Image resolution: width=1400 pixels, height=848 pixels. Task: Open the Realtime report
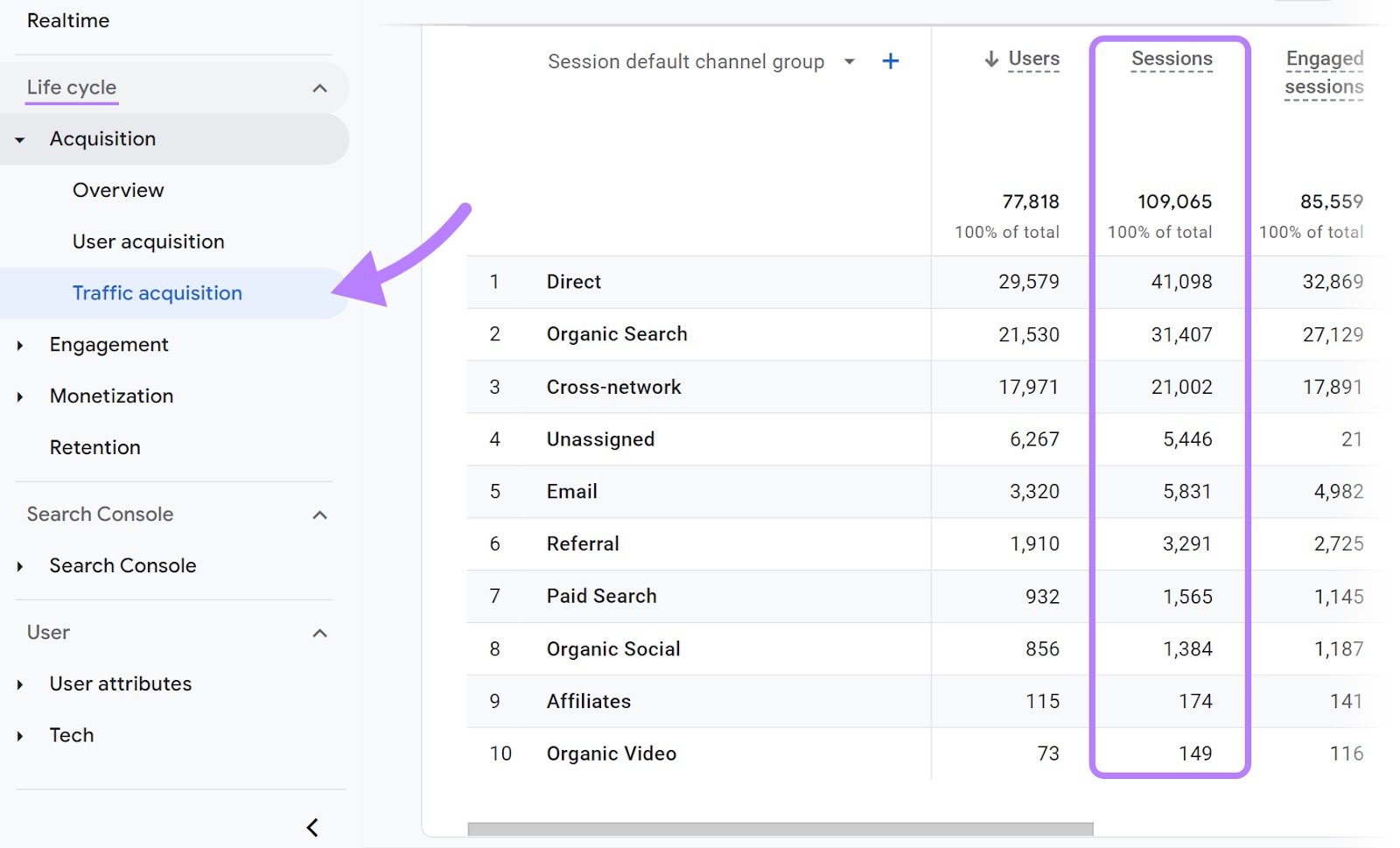pyautogui.click(x=69, y=20)
